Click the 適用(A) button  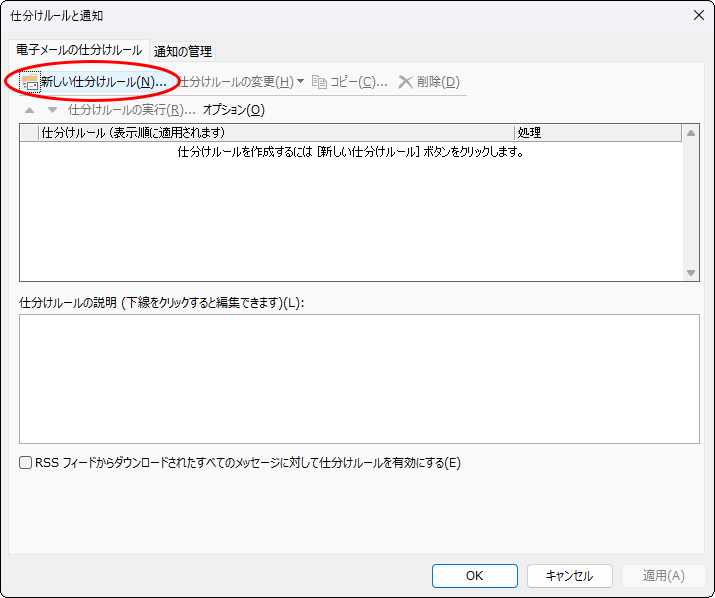click(663, 576)
